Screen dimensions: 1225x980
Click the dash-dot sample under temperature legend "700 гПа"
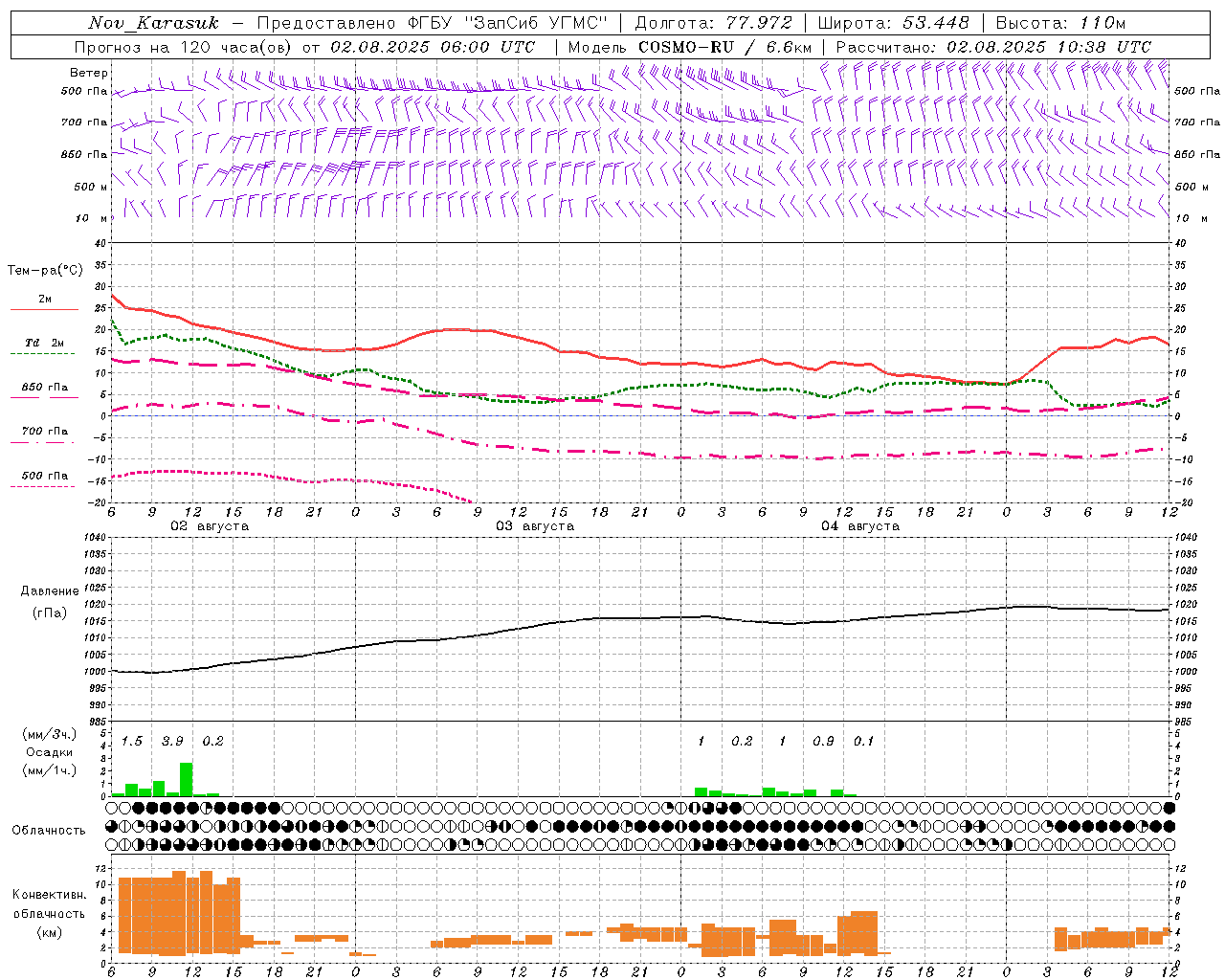(43, 442)
